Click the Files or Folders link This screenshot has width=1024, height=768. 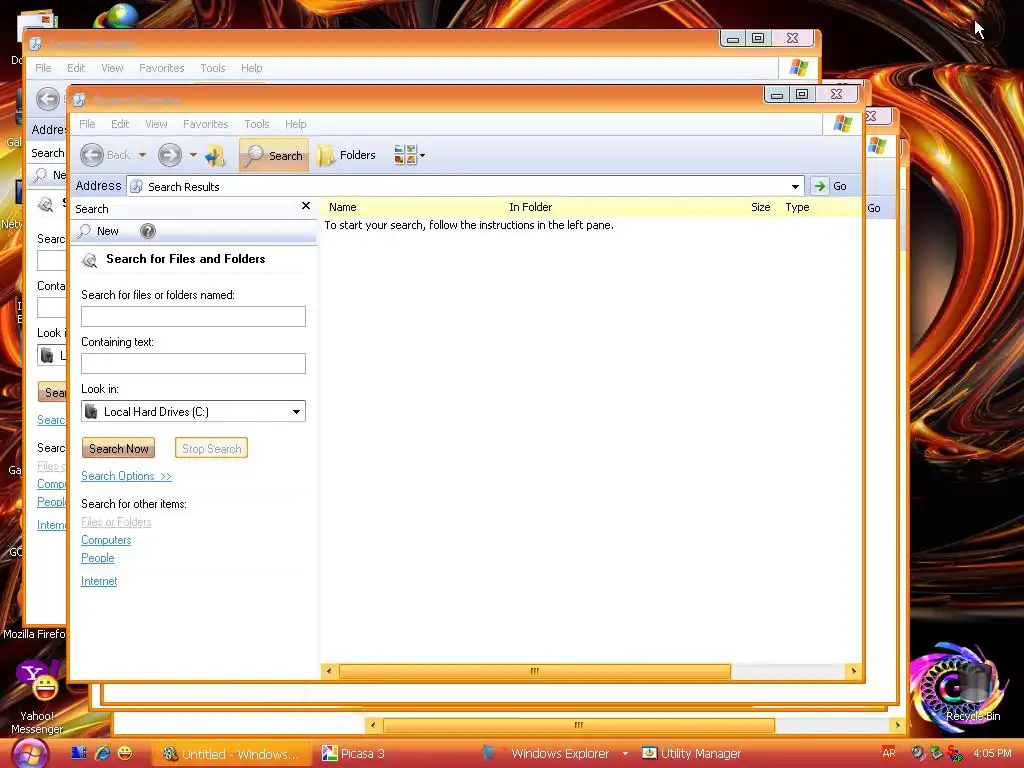coord(116,522)
